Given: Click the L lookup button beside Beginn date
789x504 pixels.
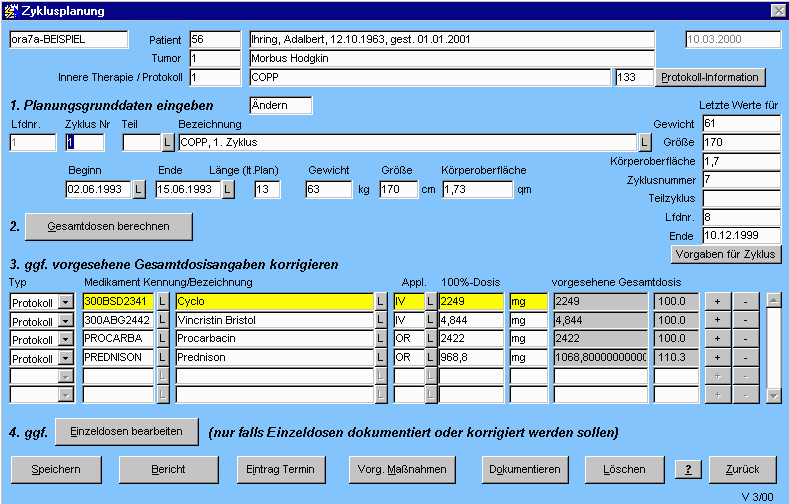Looking at the screenshot, I should click(138, 189).
